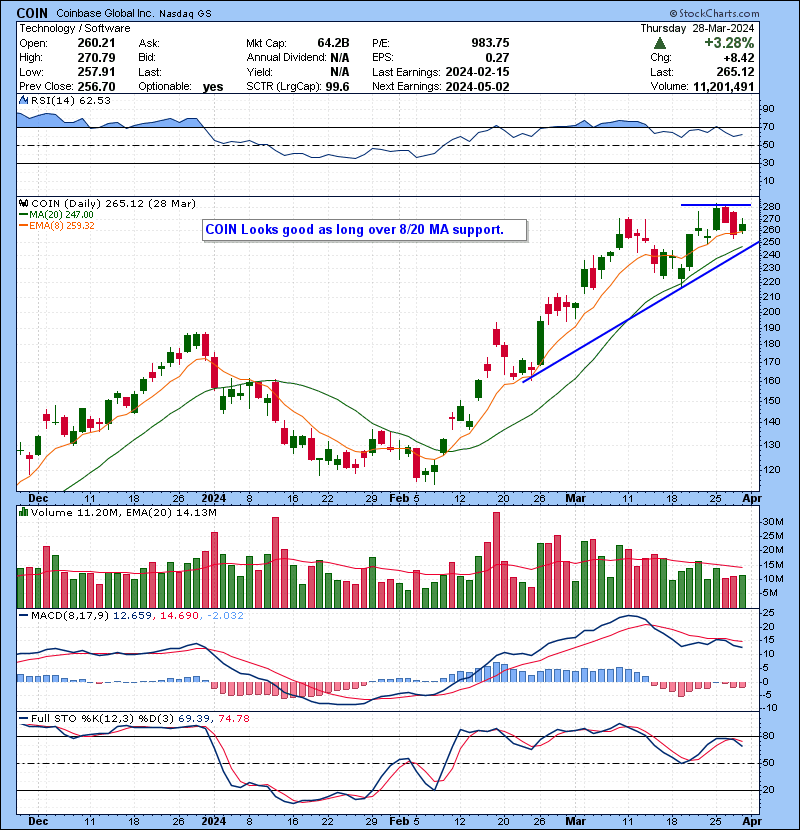Image resolution: width=800 pixels, height=830 pixels.
Task: Click the Optionable yes value
Action: 213,86
